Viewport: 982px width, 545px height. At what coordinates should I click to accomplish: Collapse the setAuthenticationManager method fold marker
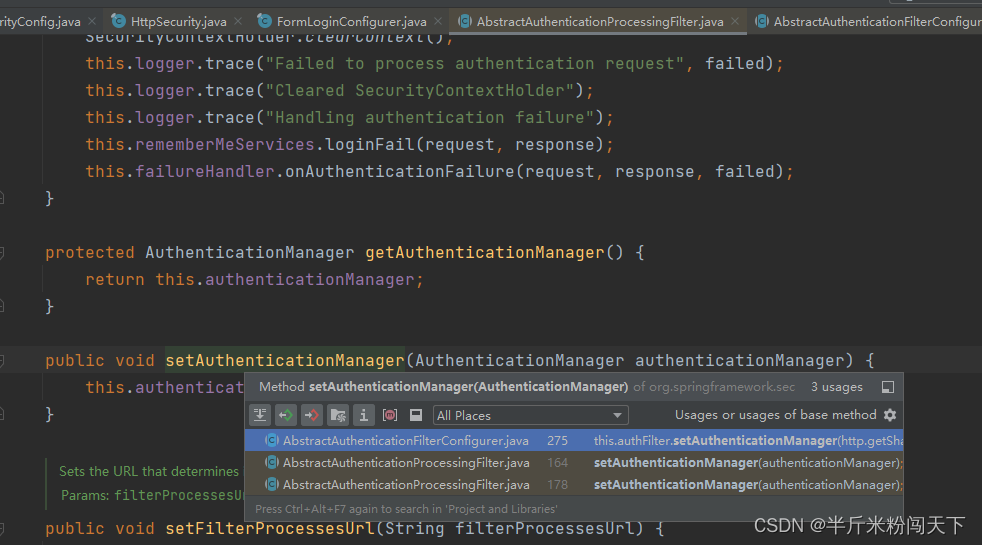(2, 361)
